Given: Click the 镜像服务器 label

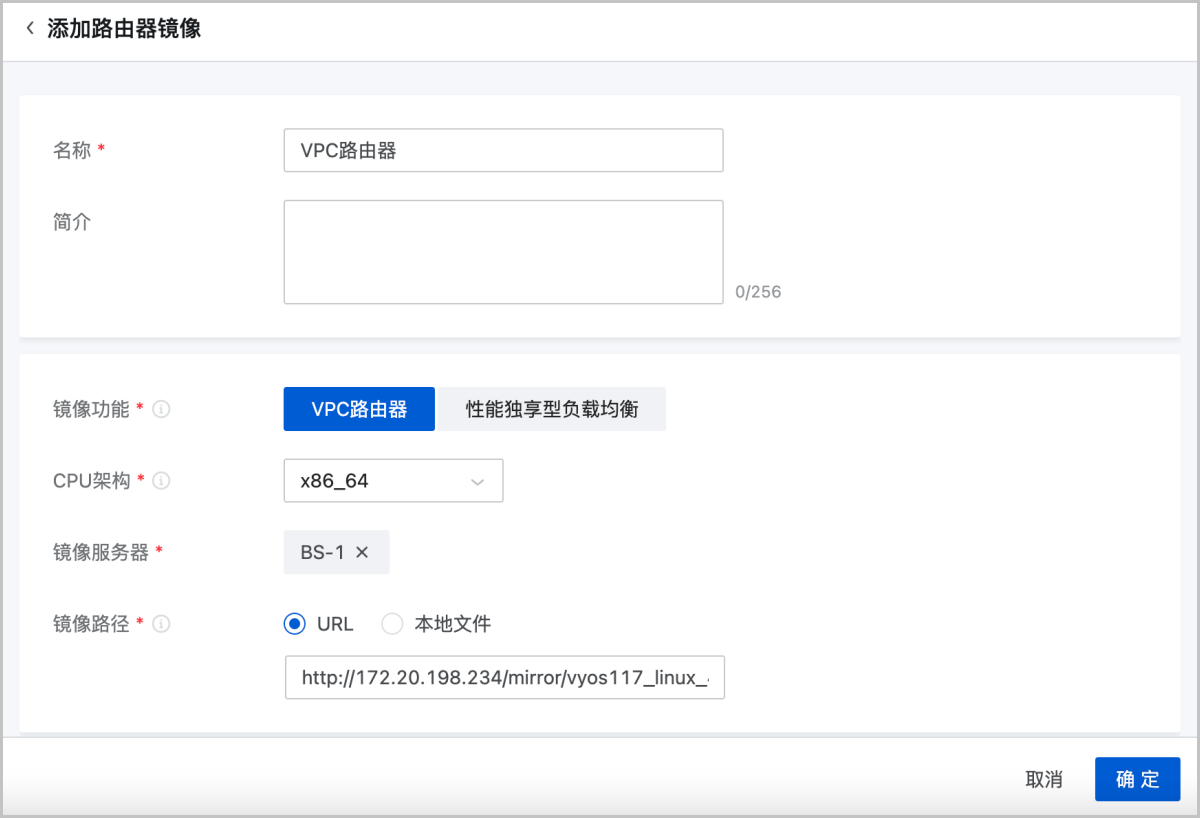Looking at the screenshot, I should 100,552.
